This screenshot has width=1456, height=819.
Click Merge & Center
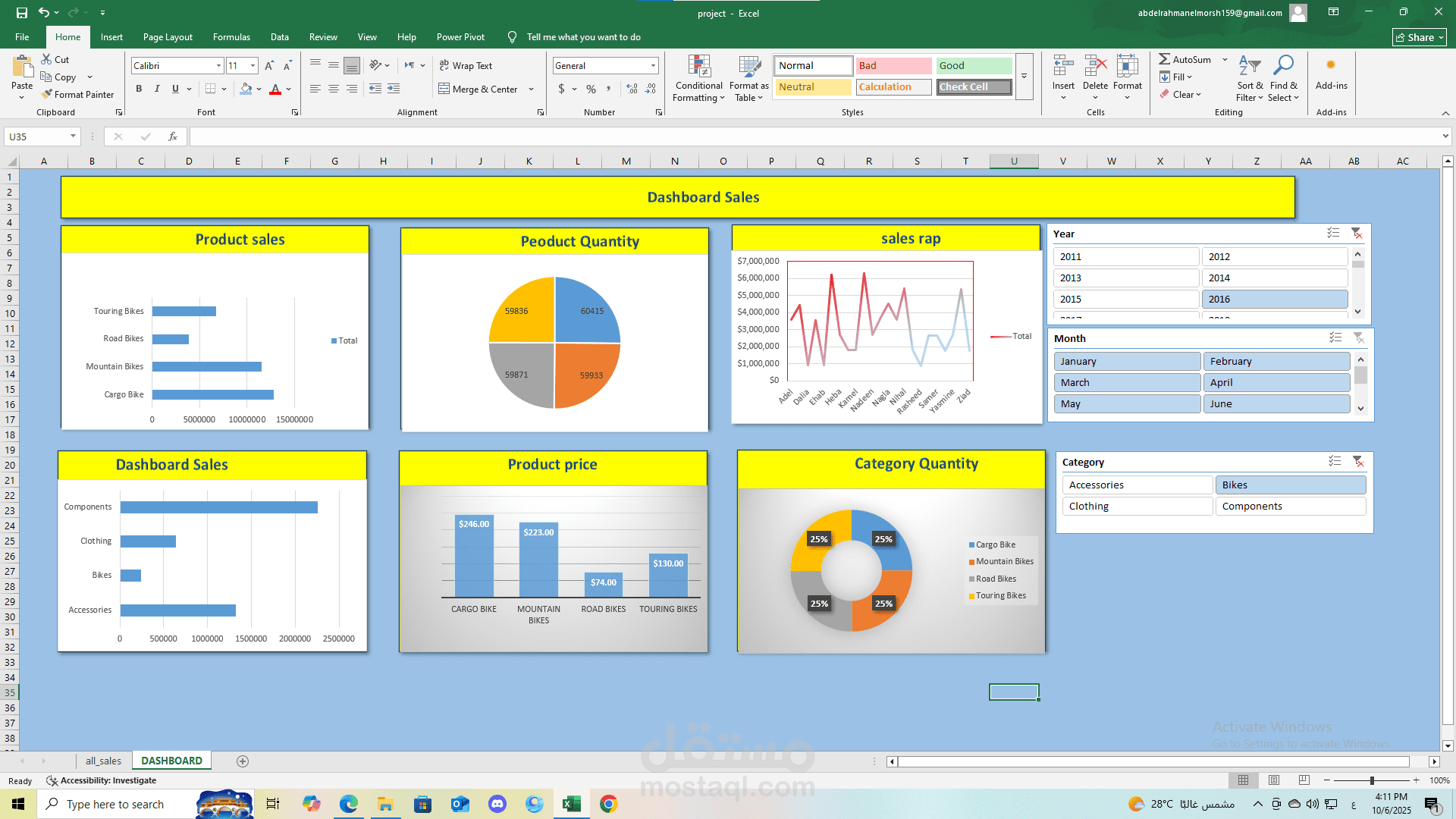[479, 89]
